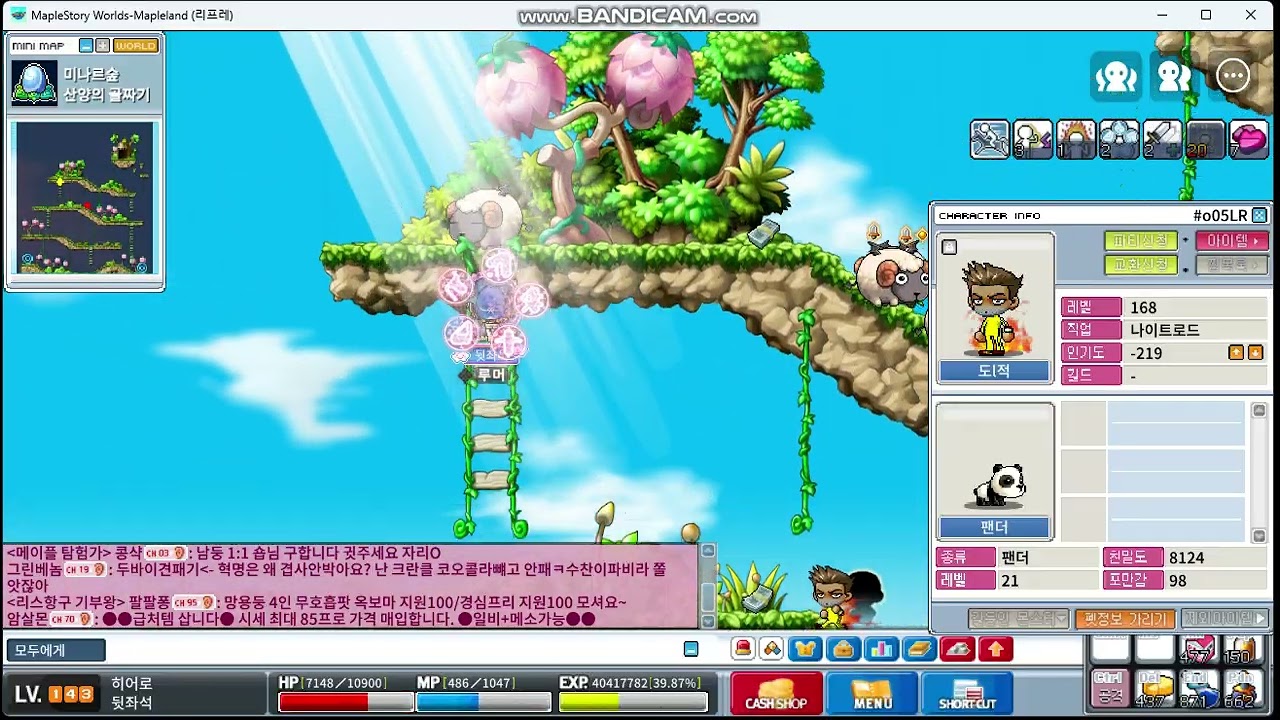Click the 교환신청 trade request button
This screenshot has width=1280, height=720.
[x=1140, y=265]
